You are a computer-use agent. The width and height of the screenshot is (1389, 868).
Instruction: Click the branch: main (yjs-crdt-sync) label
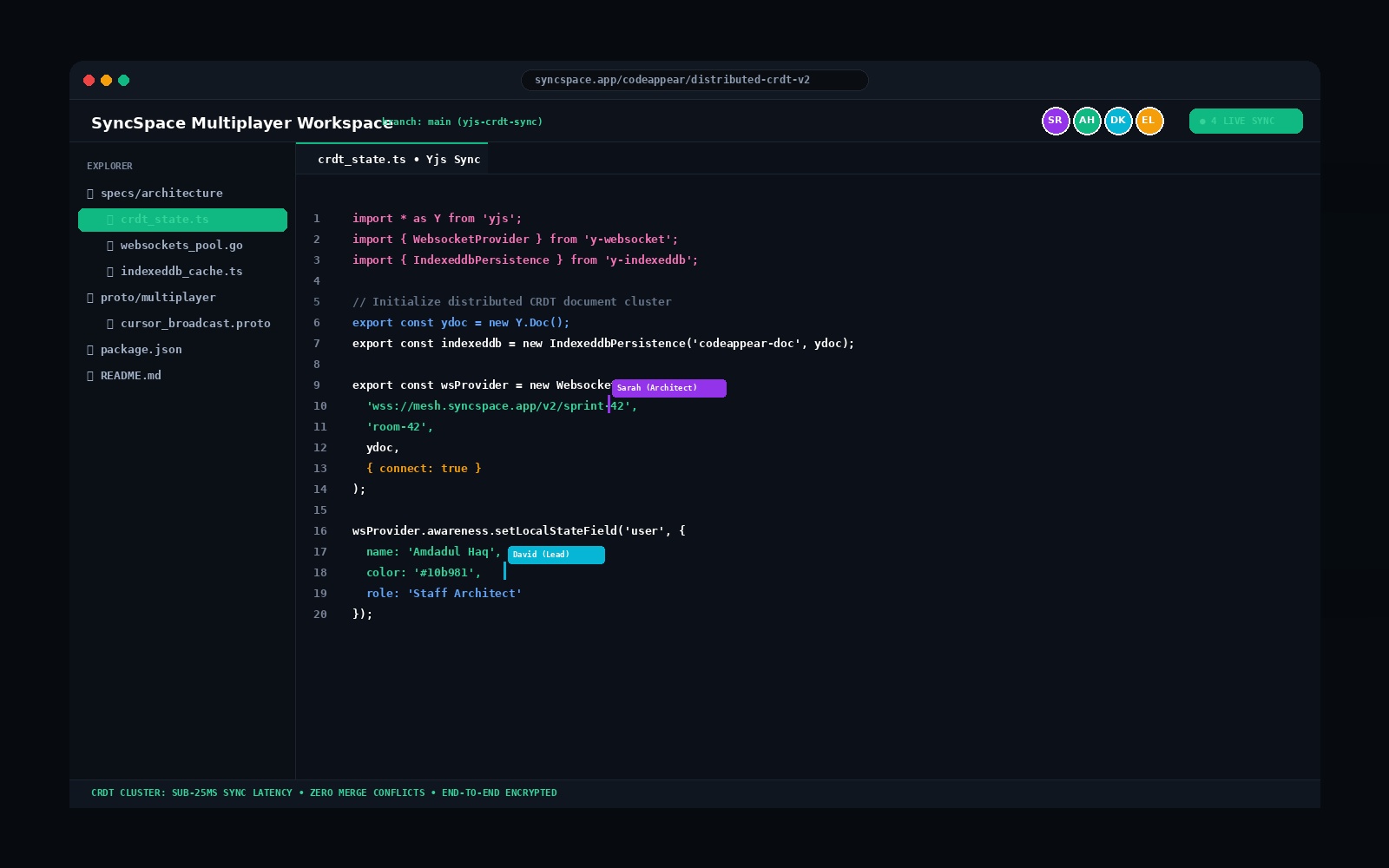click(x=463, y=122)
